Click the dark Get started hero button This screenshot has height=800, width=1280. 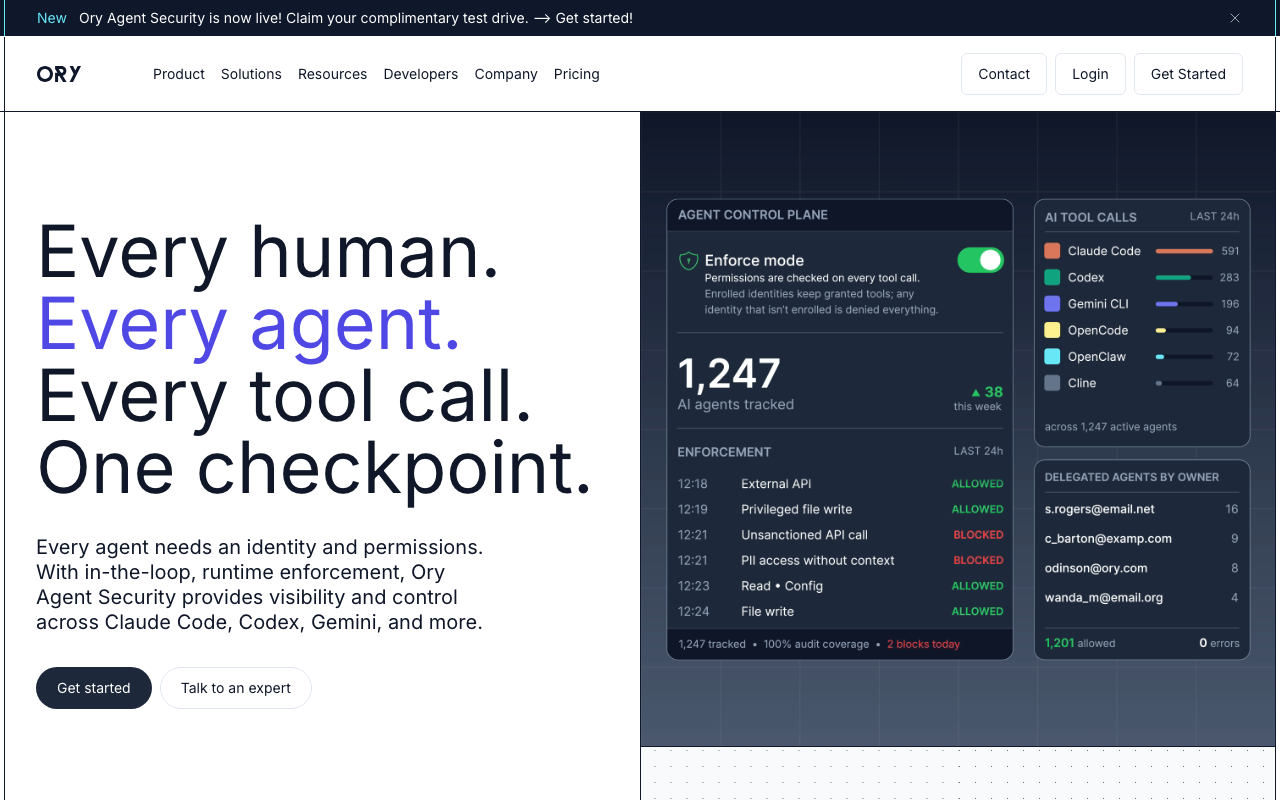(94, 688)
